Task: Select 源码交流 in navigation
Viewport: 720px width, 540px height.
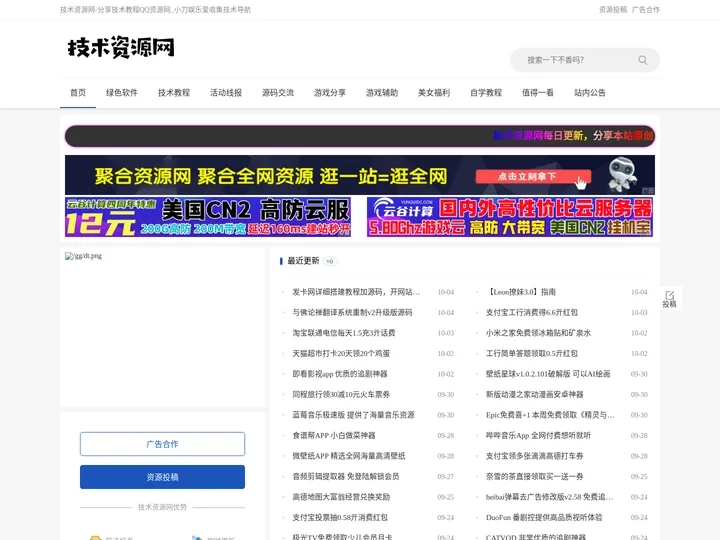Action: [x=278, y=93]
